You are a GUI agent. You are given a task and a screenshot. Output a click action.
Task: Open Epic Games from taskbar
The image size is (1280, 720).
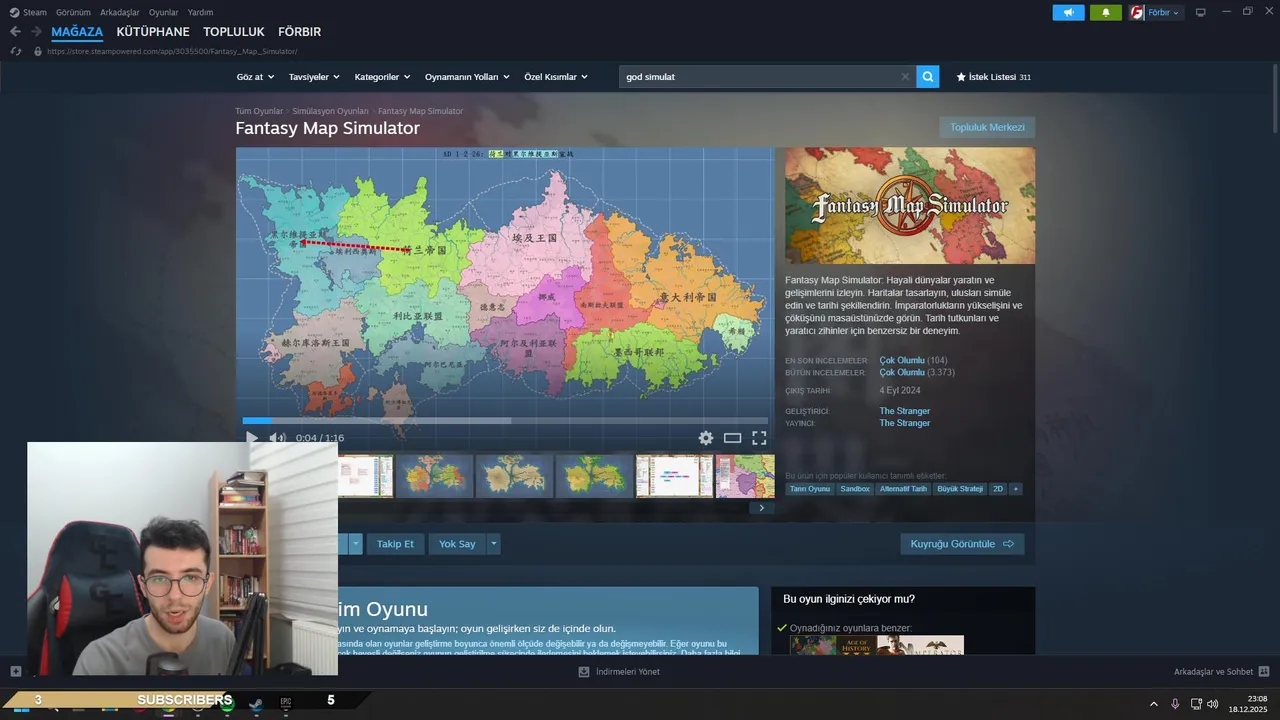pyautogui.click(x=285, y=702)
